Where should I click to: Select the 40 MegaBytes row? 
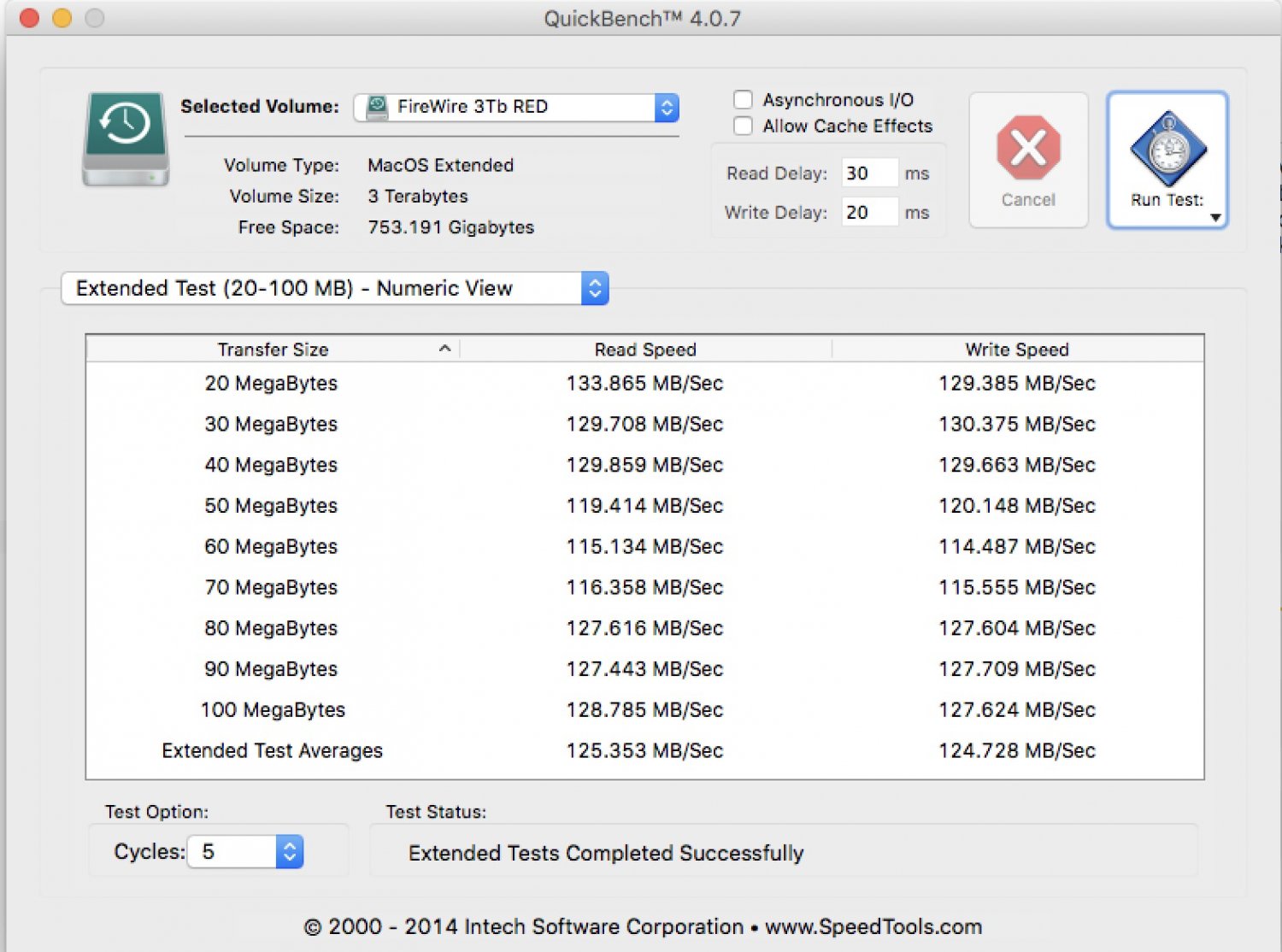(645, 465)
